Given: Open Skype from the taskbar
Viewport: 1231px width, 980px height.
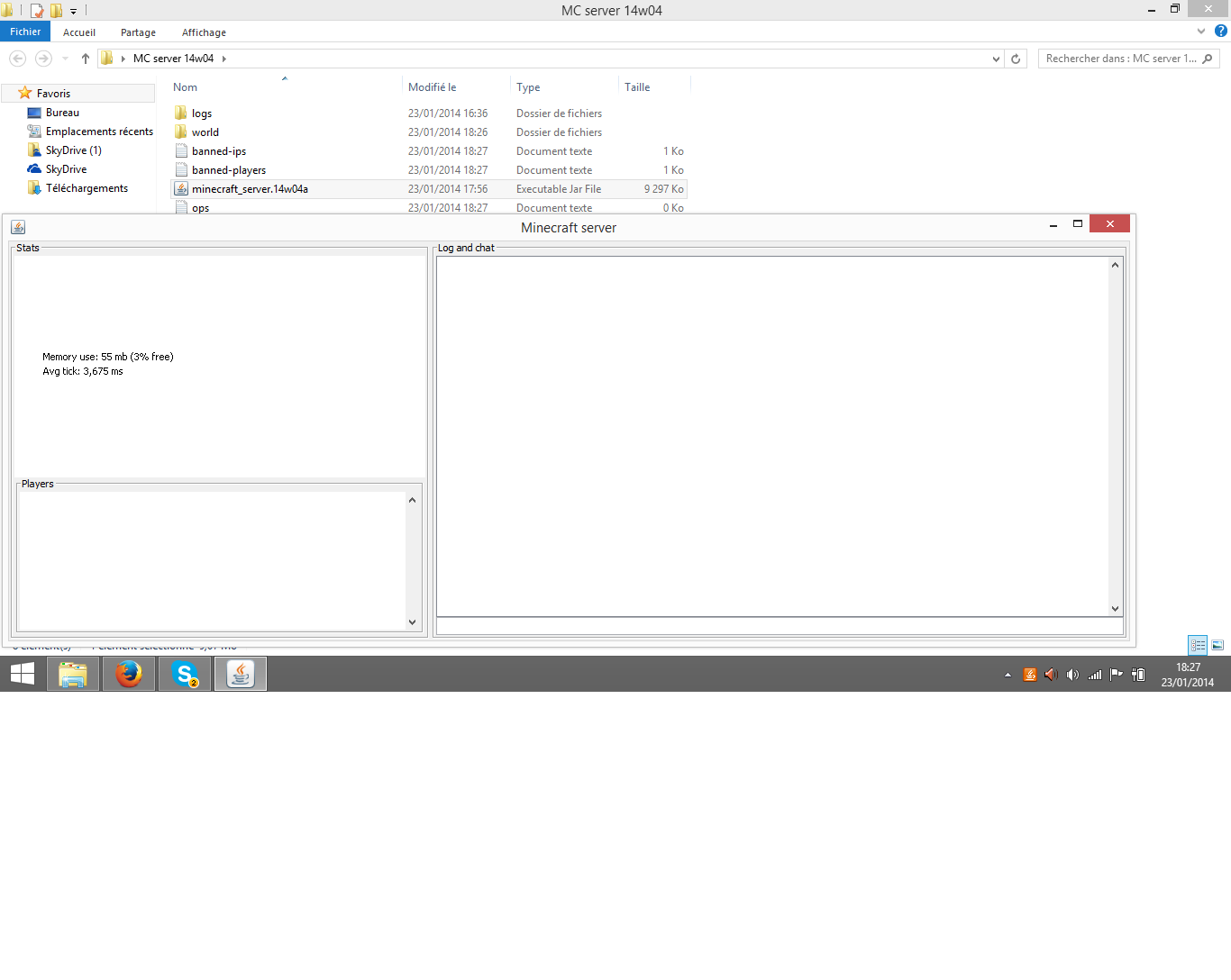Looking at the screenshot, I should [185, 674].
